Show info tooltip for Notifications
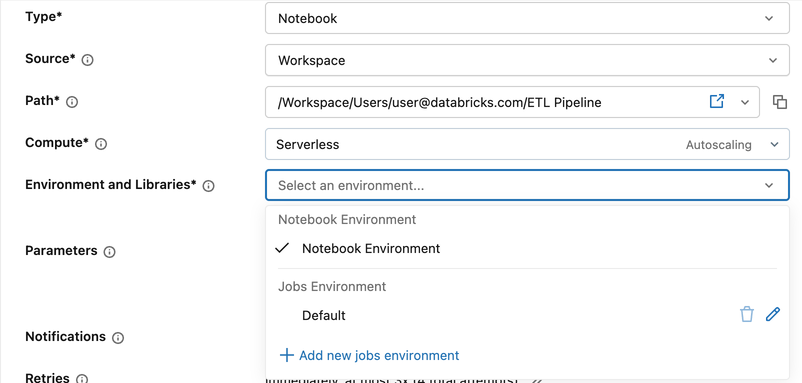Image resolution: width=802 pixels, height=383 pixels. [118, 337]
